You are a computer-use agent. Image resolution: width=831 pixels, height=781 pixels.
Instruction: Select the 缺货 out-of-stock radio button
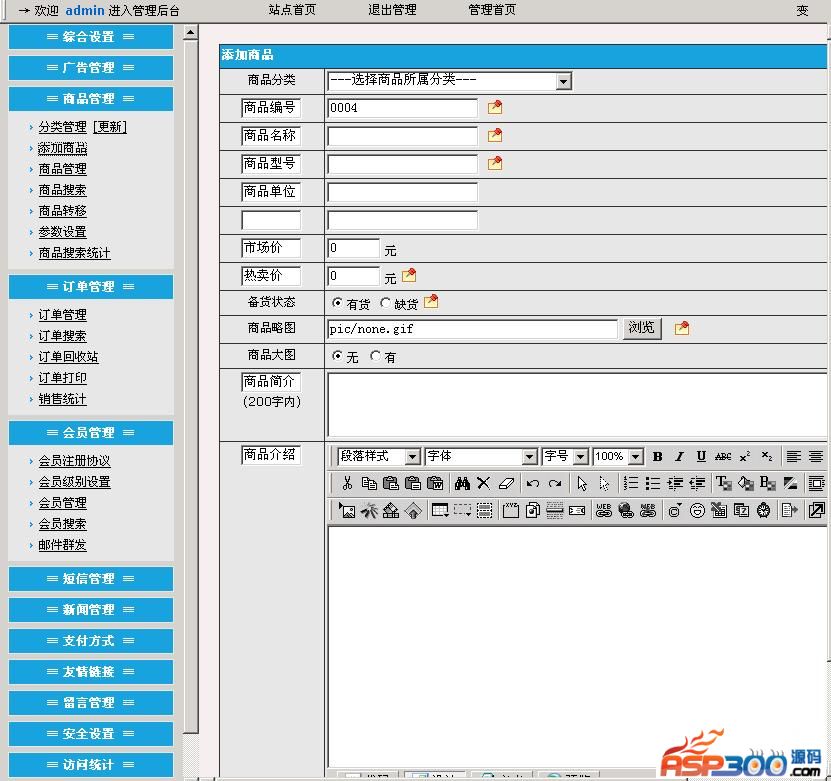click(x=385, y=303)
